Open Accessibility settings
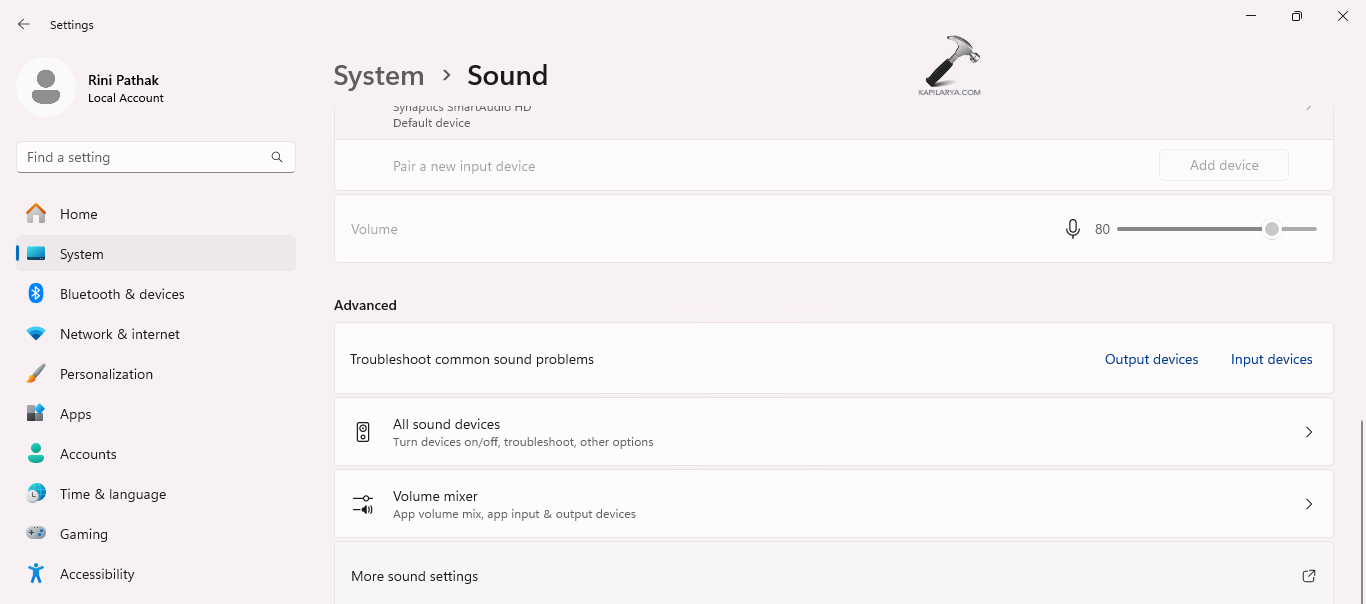The width and height of the screenshot is (1366, 604). click(x=97, y=573)
